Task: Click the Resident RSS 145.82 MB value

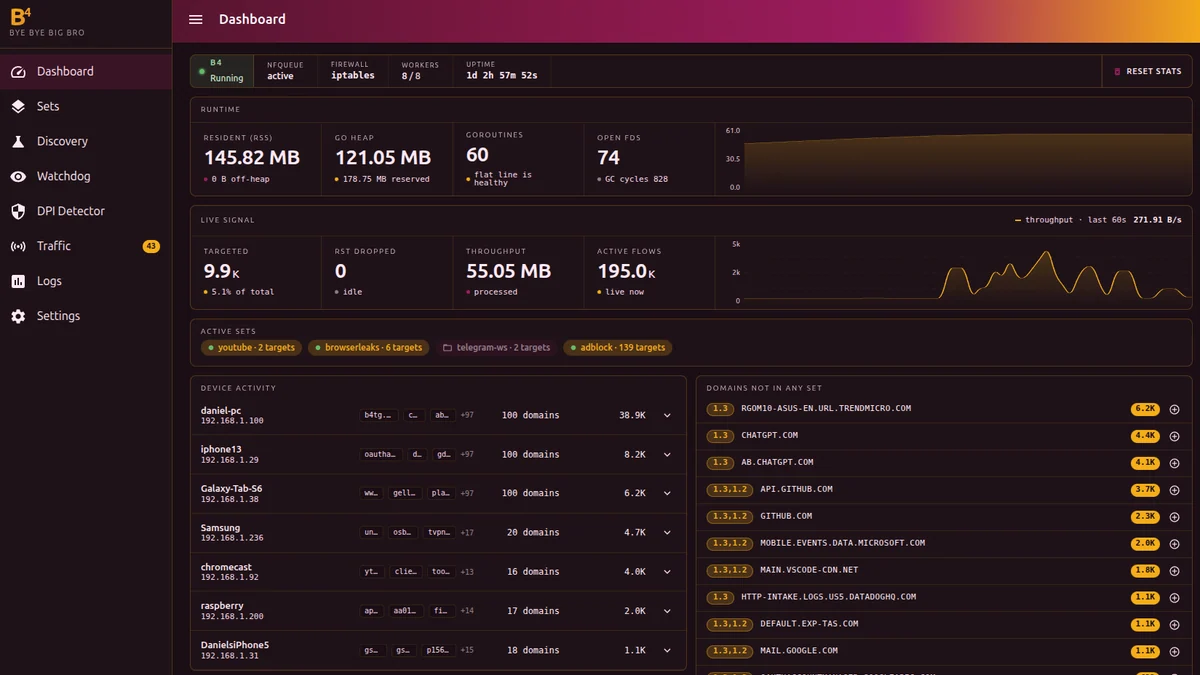Action: tap(252, 158)
